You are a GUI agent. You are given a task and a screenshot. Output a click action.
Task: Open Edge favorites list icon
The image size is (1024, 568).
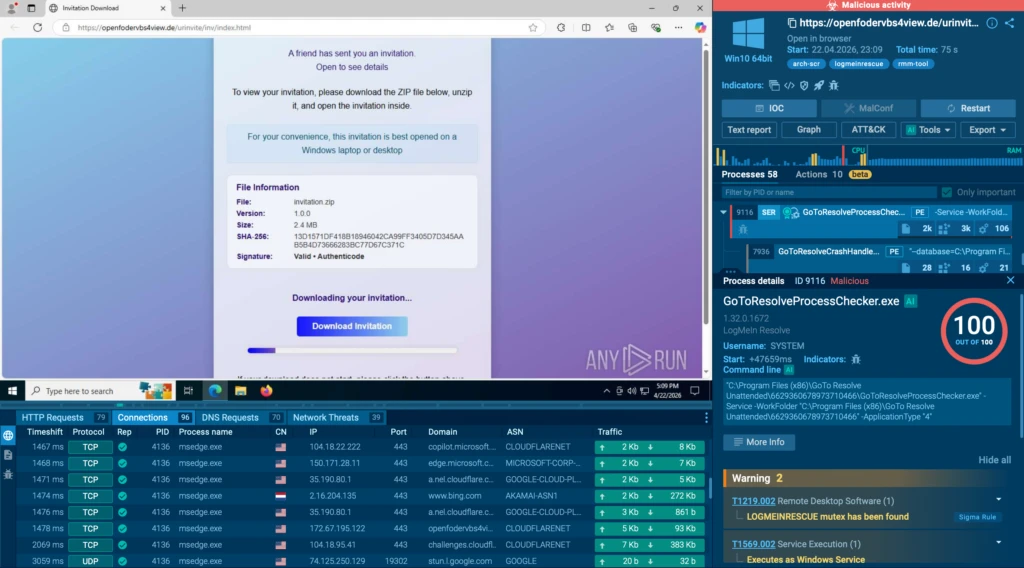coord(609,27)
